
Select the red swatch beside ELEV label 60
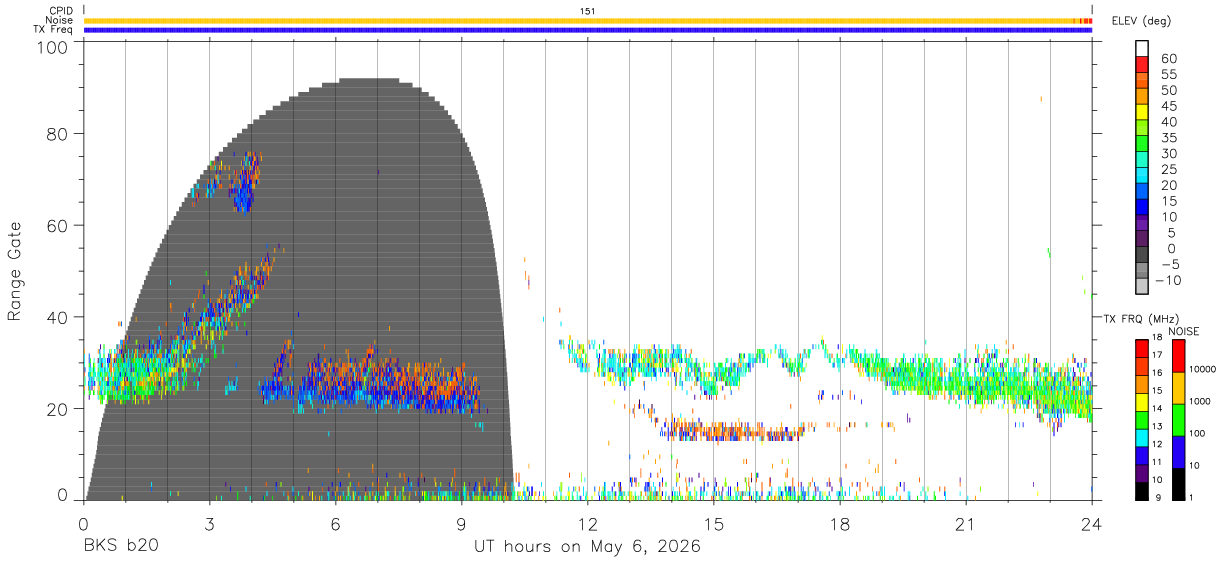1142,65
